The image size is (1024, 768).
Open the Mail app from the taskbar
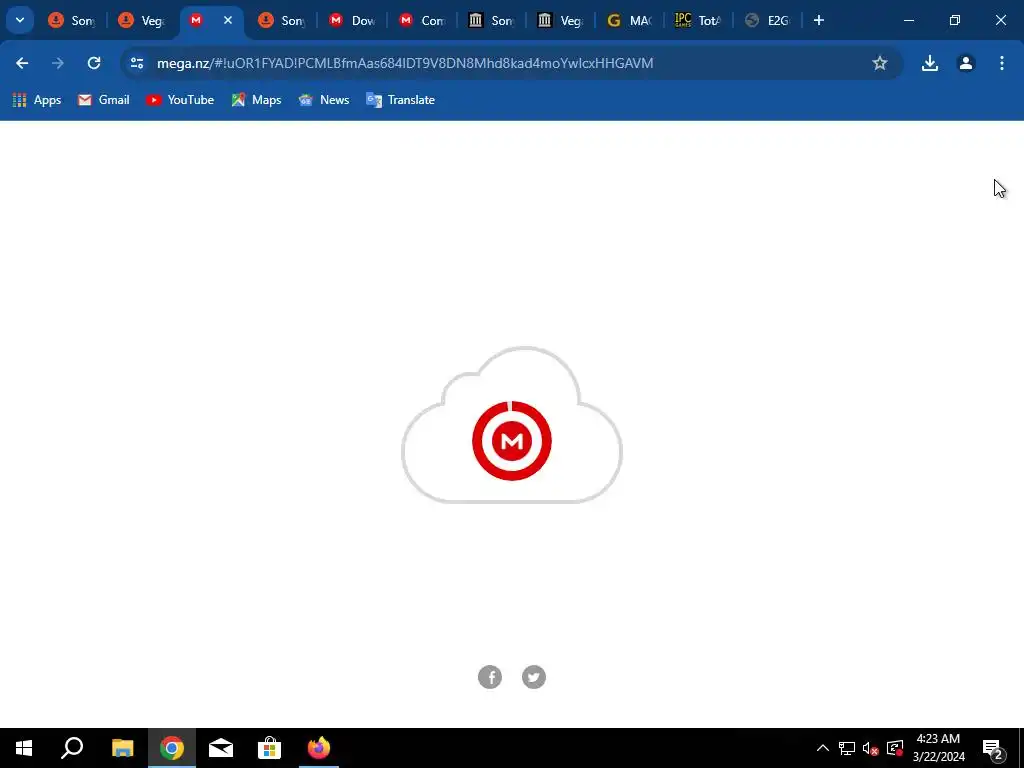coord(221,748)
